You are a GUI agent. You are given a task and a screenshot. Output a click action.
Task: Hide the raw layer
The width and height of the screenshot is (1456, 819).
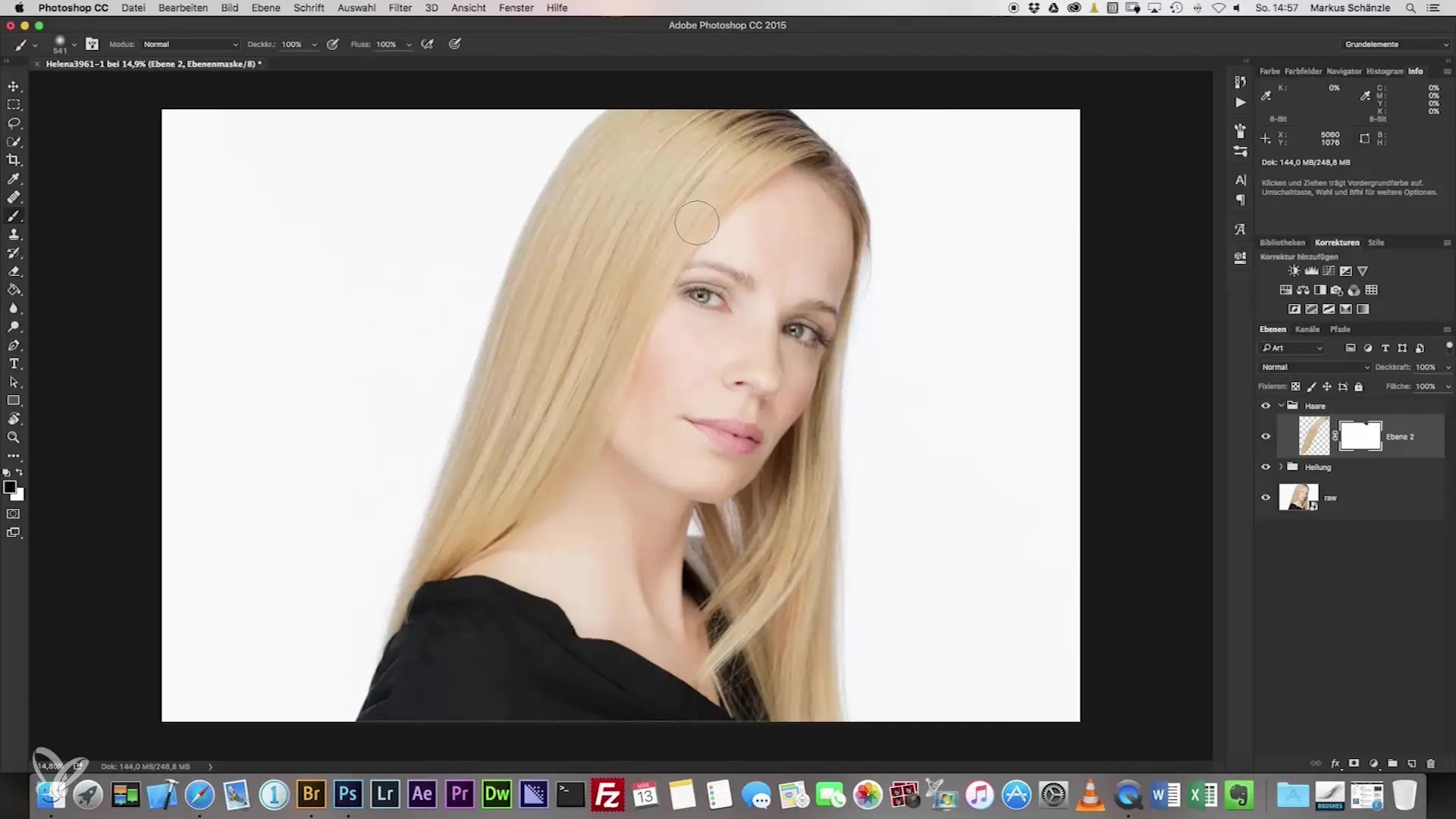(x=1266, y=497)
